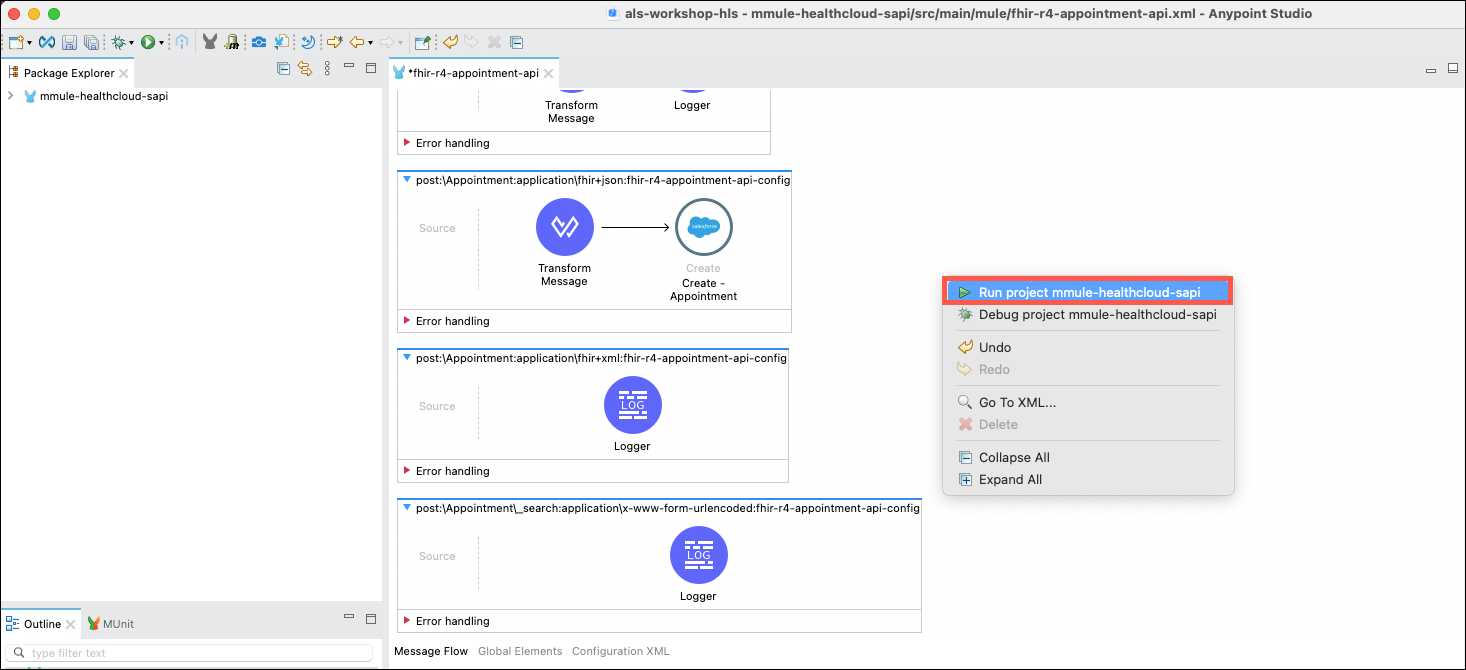This screenshot has width=1466, height=670.
Task: Choose Run project mmule-healthcloud-sapi
Action: click(x=1088, y=292)
